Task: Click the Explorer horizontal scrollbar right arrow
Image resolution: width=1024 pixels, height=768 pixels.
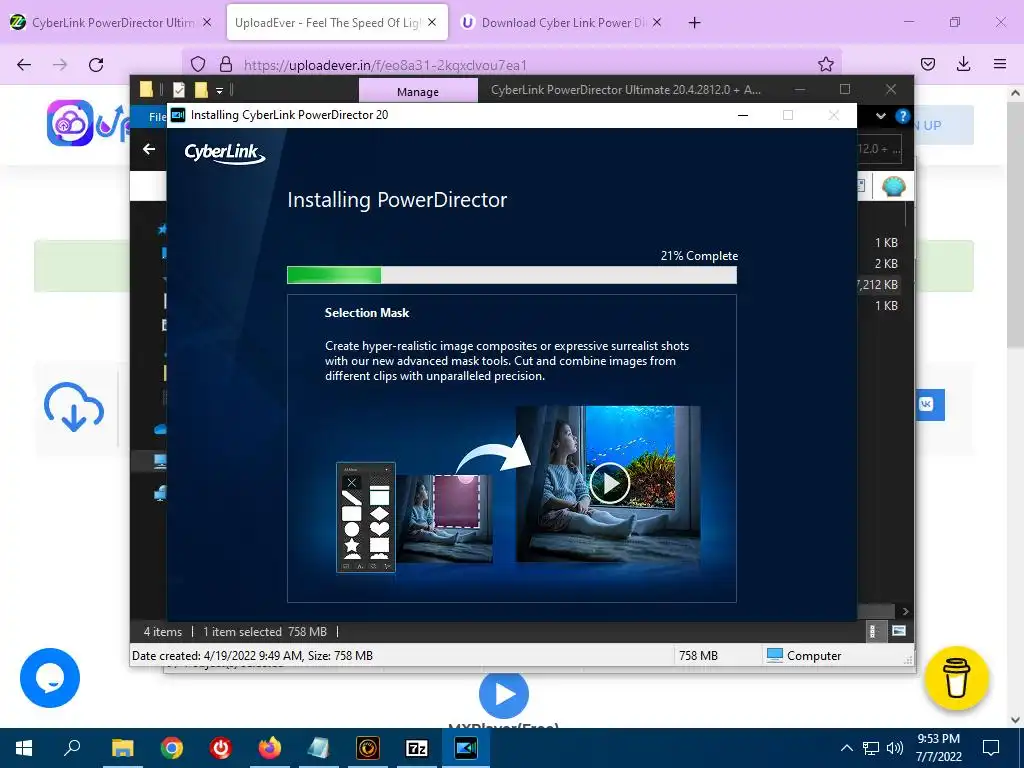Action: [x=905, y=611]
